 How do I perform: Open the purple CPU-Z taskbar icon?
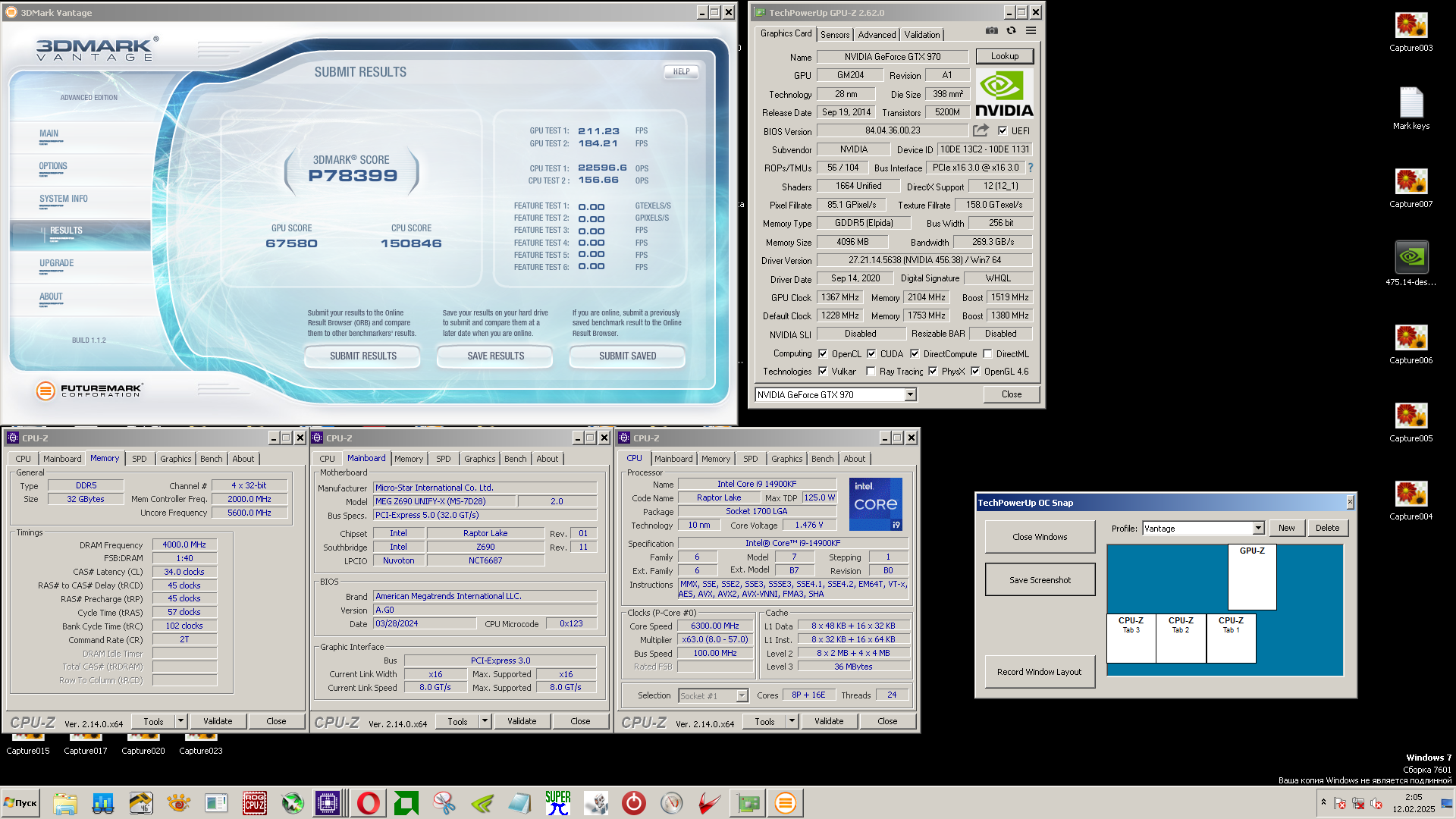point(328,802)
